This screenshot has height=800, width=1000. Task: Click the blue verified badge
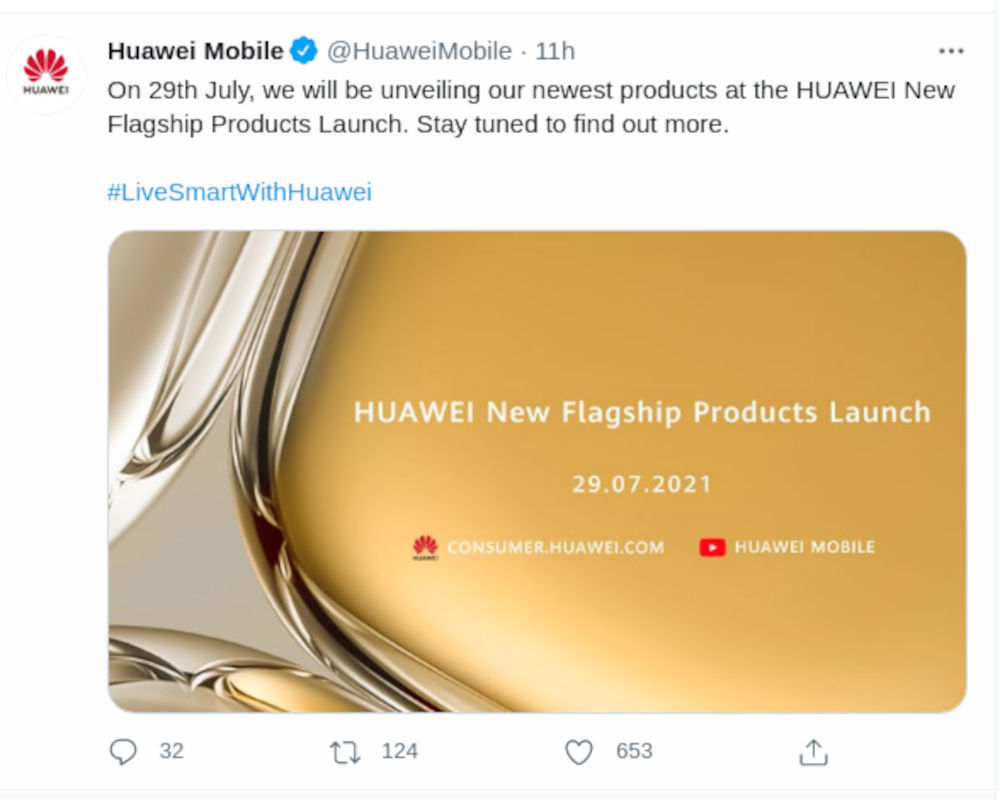(x=304, y=51)
